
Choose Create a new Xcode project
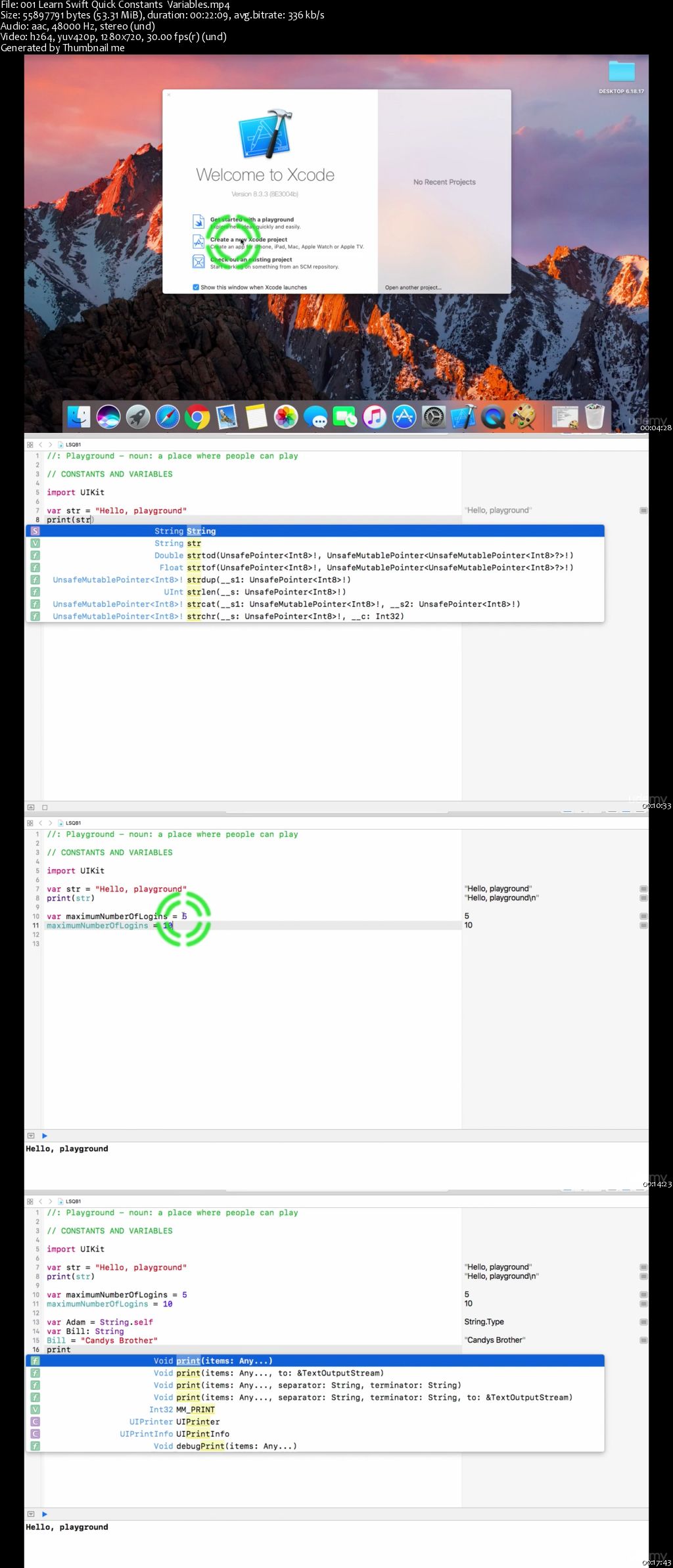(x=248, y=240)
